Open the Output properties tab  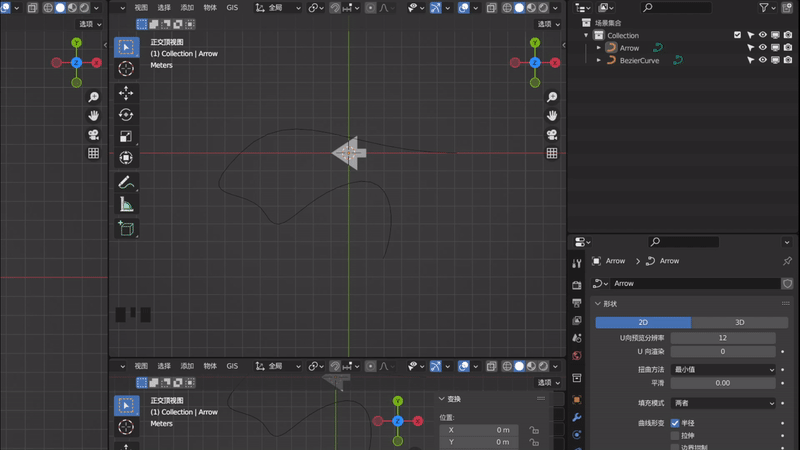(x=577, y=303)
